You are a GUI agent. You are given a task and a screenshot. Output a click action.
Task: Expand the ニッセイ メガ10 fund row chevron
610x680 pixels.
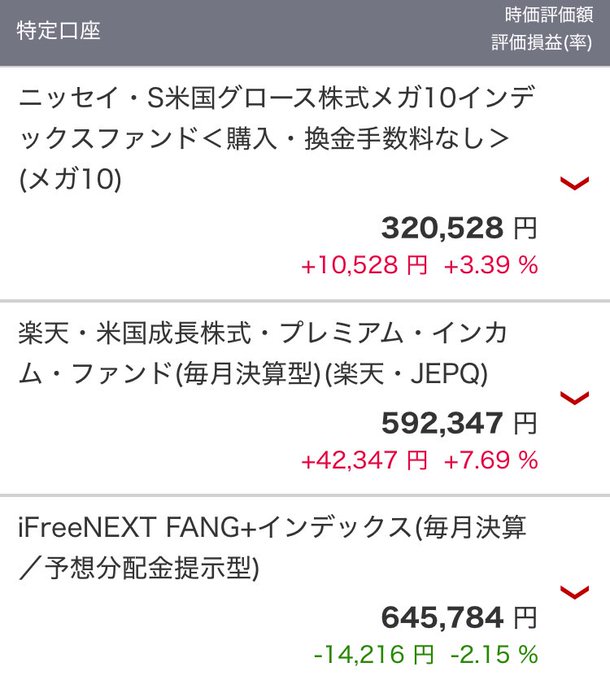click(x=575, y=182)
